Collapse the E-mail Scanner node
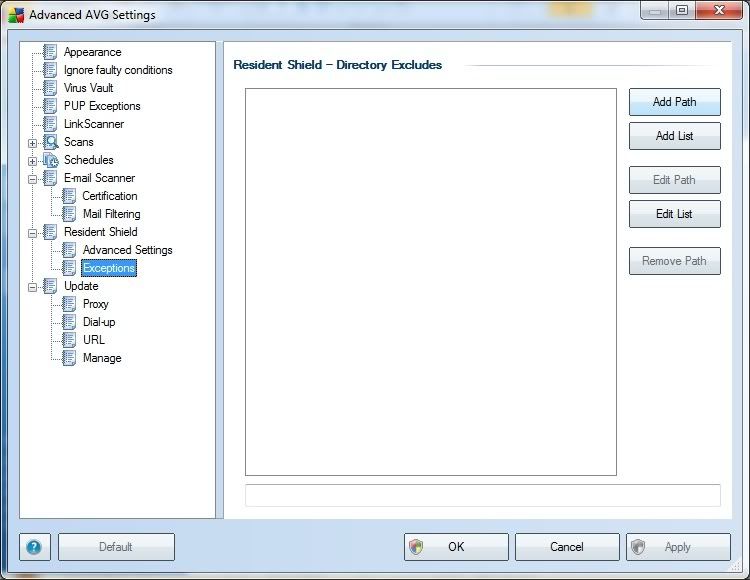Viewport: 750px width, 580px height. (x=32, y=179)
